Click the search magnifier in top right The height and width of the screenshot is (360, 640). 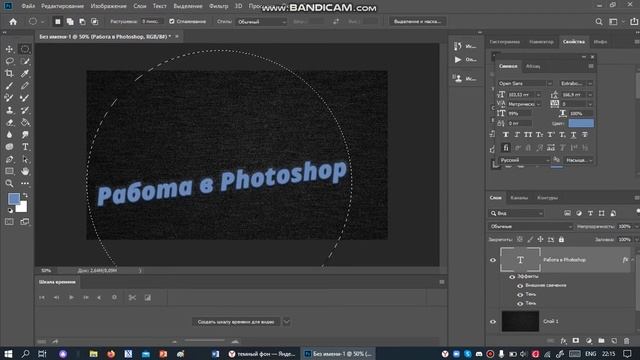[598, 22]
